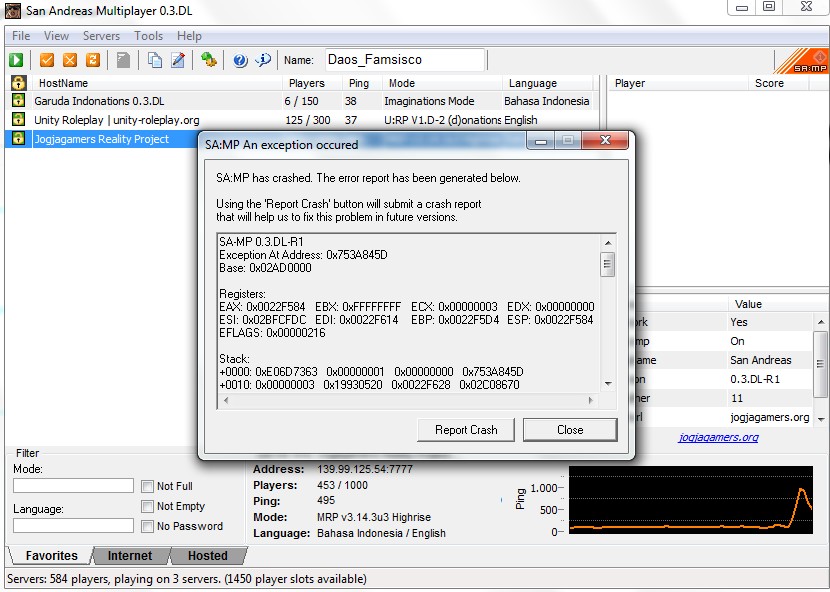
Task: Click crash report scroll down arrow
Action: (x=608, y=384)
